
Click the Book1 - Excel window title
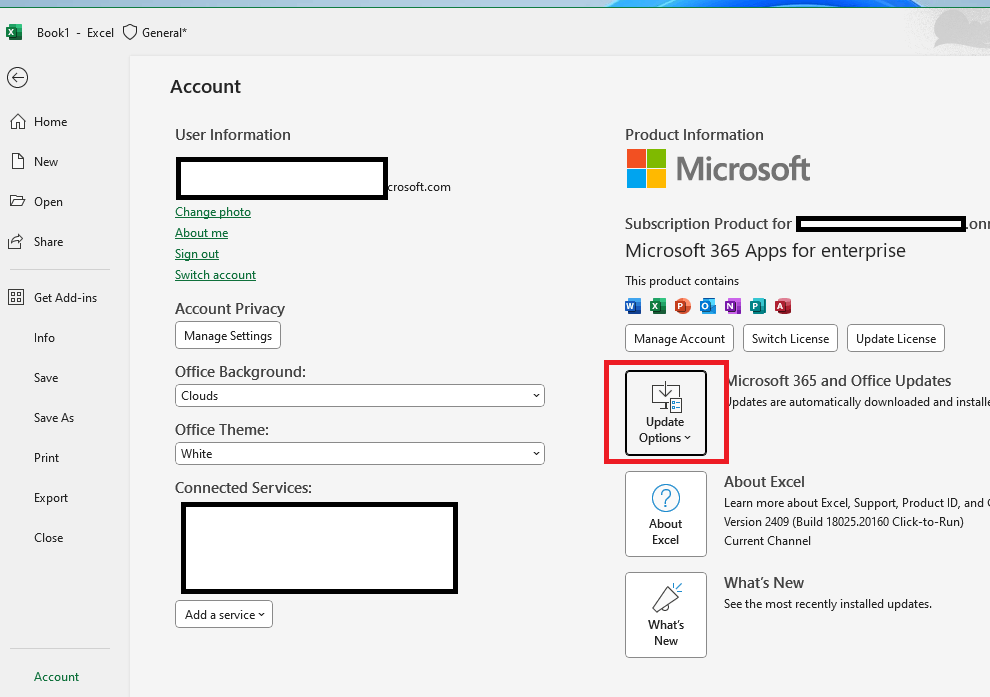pyautogui.click(x=75, y=33)
